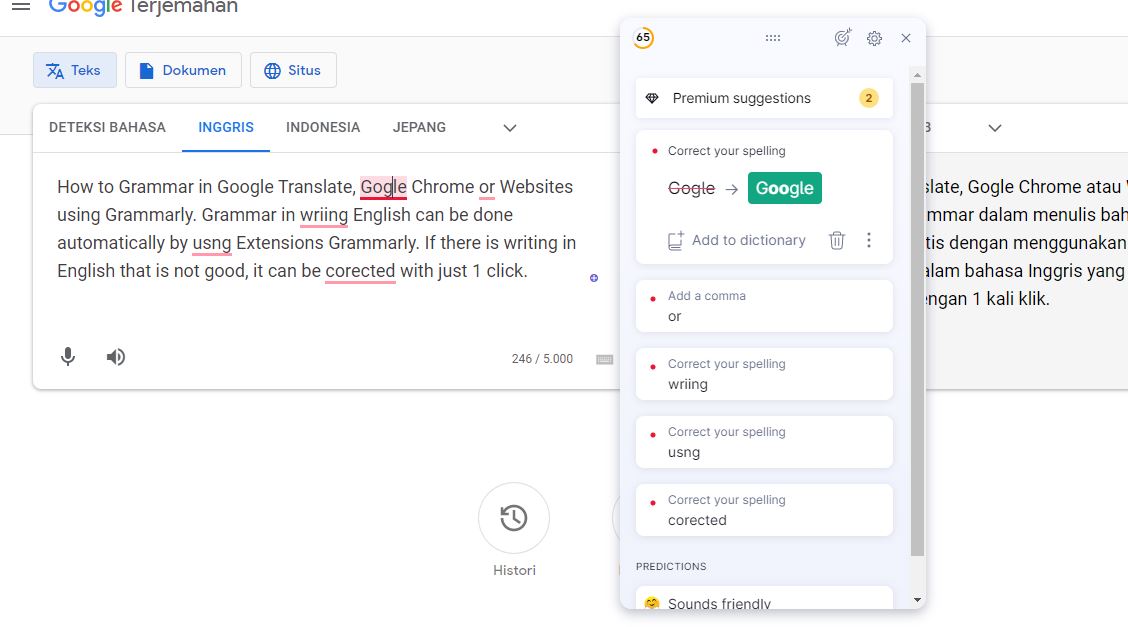
Task: Click the microphone voice input icon
Action: (x=68, y=357)
